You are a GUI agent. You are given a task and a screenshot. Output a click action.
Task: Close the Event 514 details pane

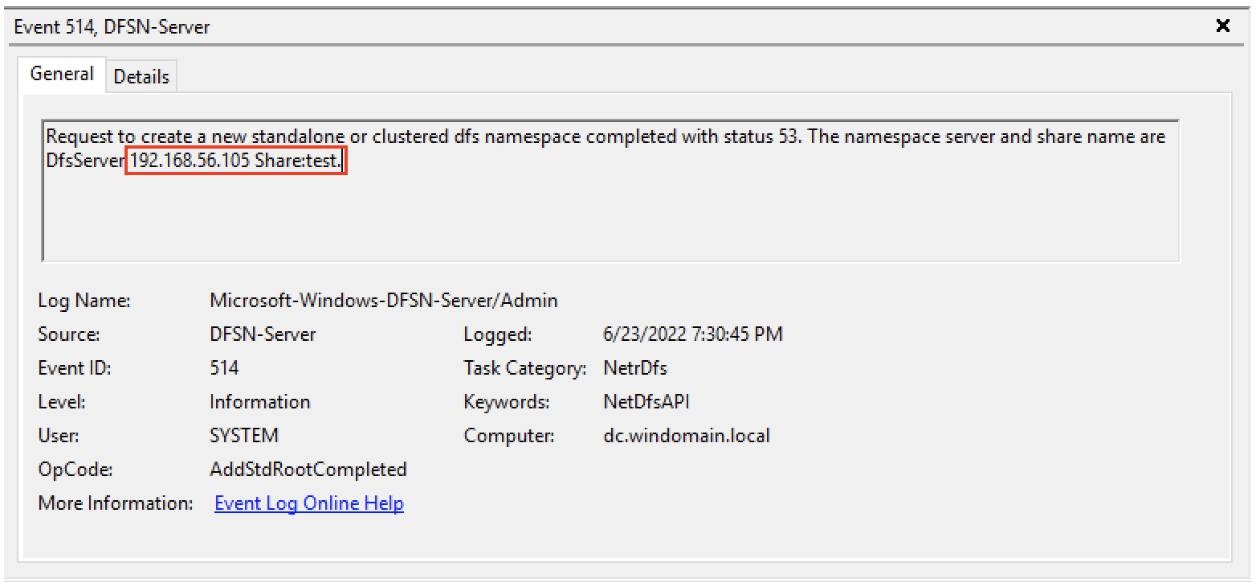pyautogui.click(x=1222, y=26)
